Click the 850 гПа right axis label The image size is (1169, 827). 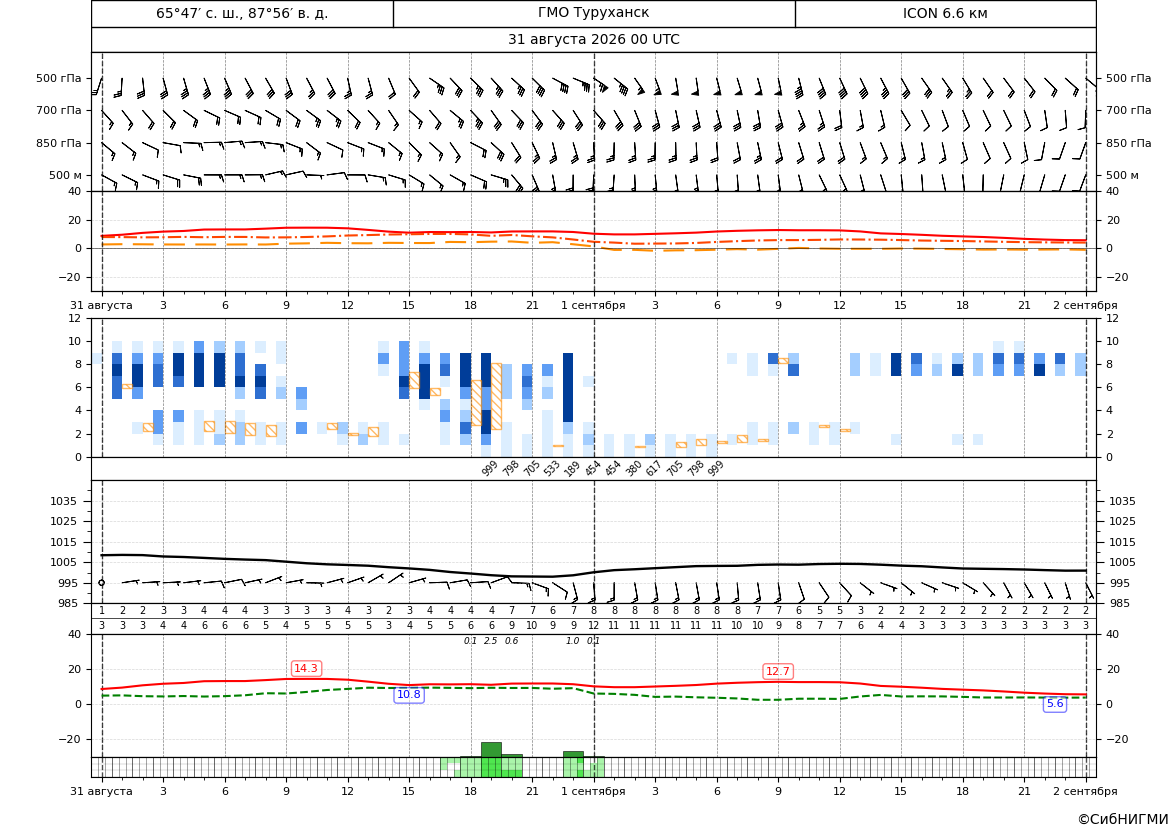(1129, 143)
